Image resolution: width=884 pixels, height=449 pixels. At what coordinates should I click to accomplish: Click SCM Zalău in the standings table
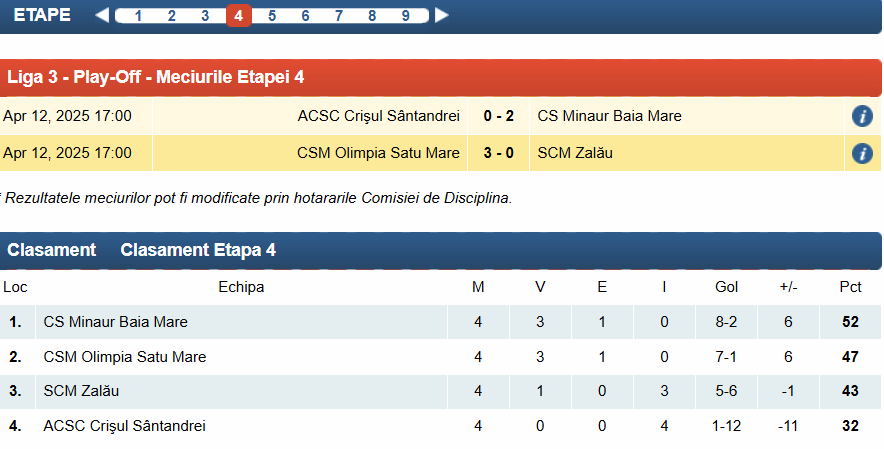coord(81,391)
